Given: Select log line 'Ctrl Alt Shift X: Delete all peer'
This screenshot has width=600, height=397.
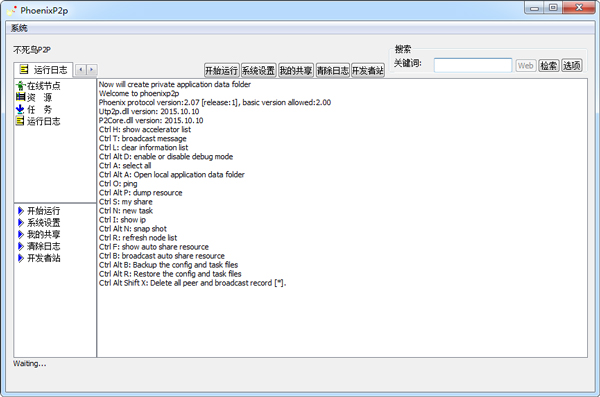Looking at the screenshot, I should (x=192, y=283).
